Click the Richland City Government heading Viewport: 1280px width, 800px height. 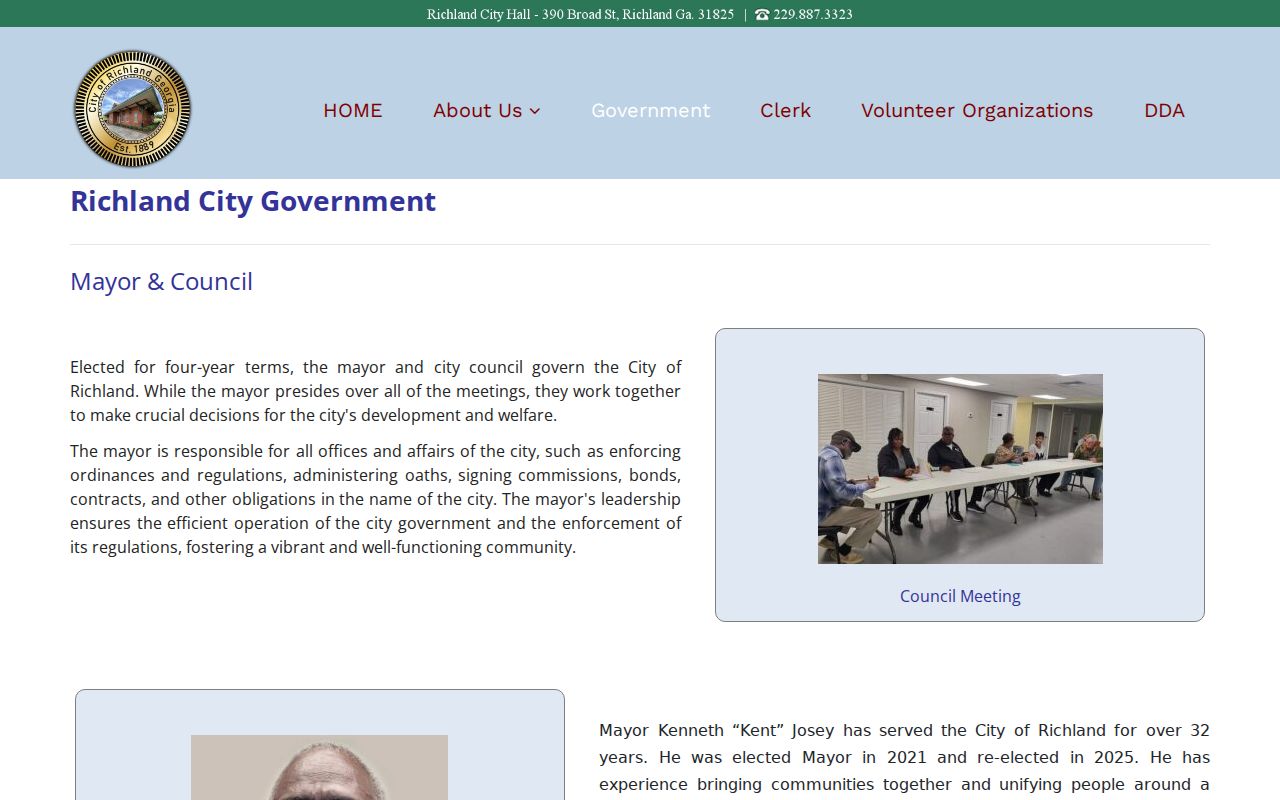pos(253,201)
